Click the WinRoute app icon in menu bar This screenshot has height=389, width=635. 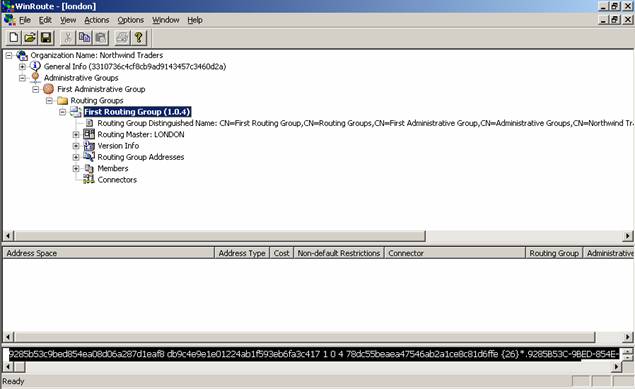(9, 19)
